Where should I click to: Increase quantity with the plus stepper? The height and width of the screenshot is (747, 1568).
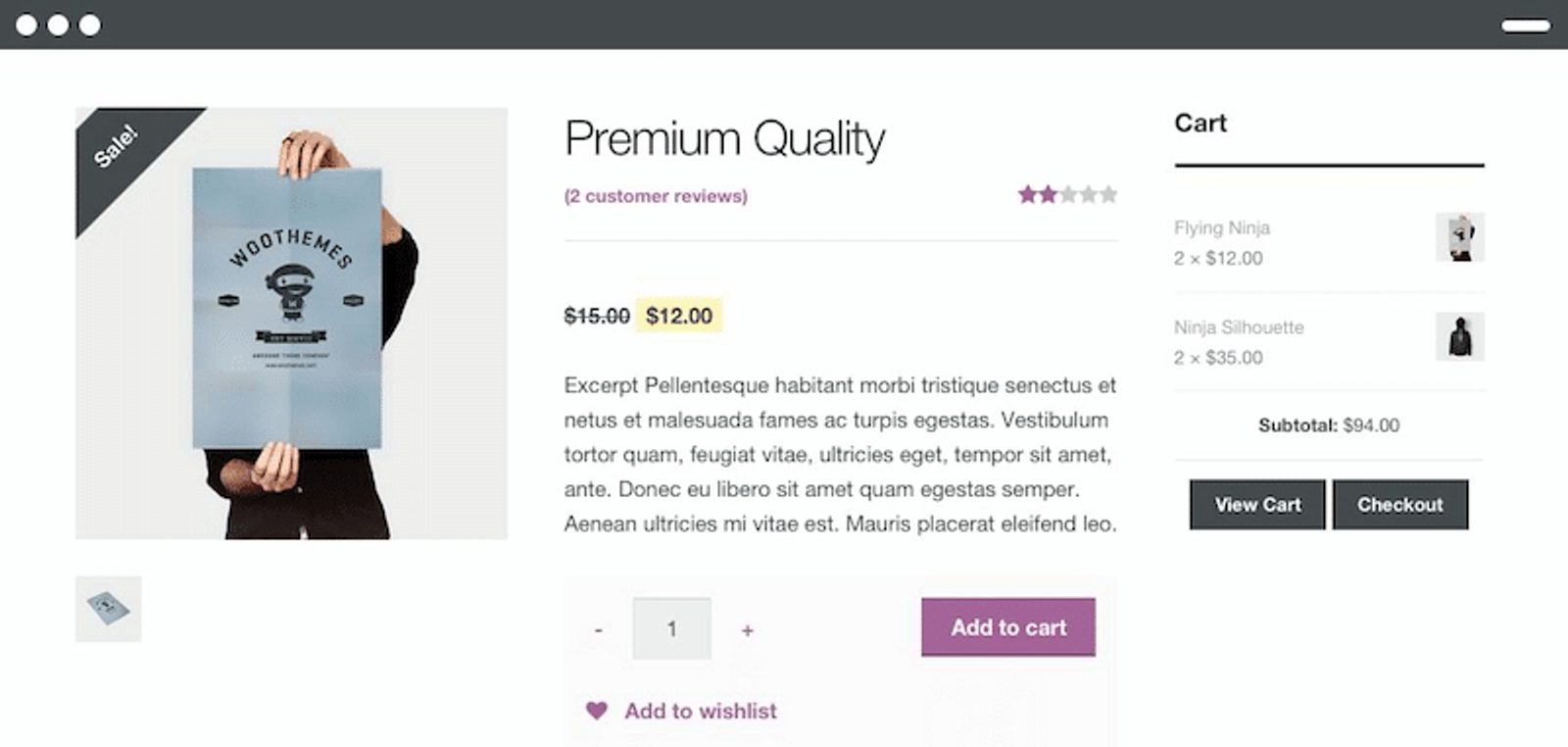pos(747,628)
